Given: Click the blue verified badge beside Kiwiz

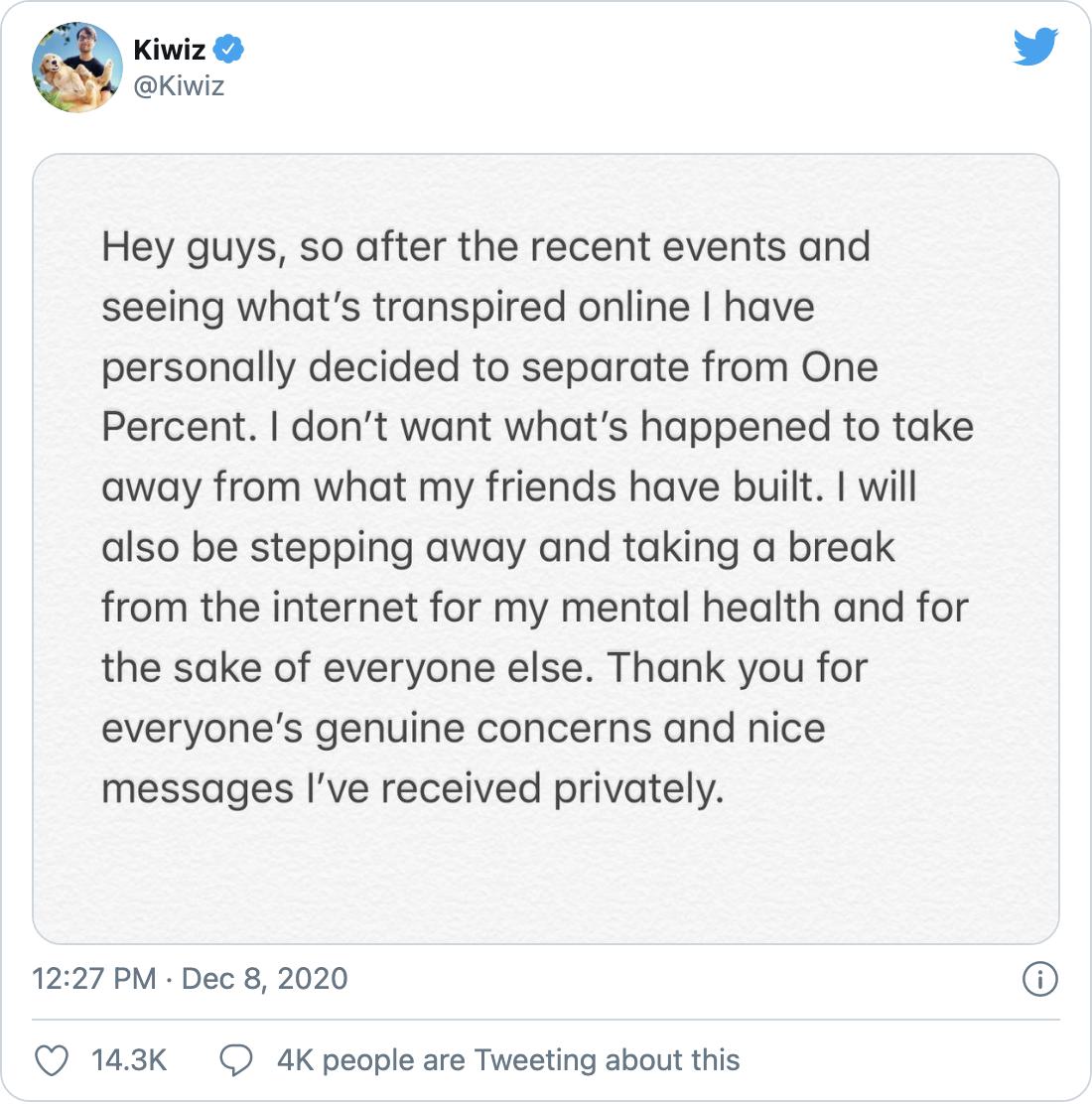Looking at the screenshot, I should click(228, 50).
